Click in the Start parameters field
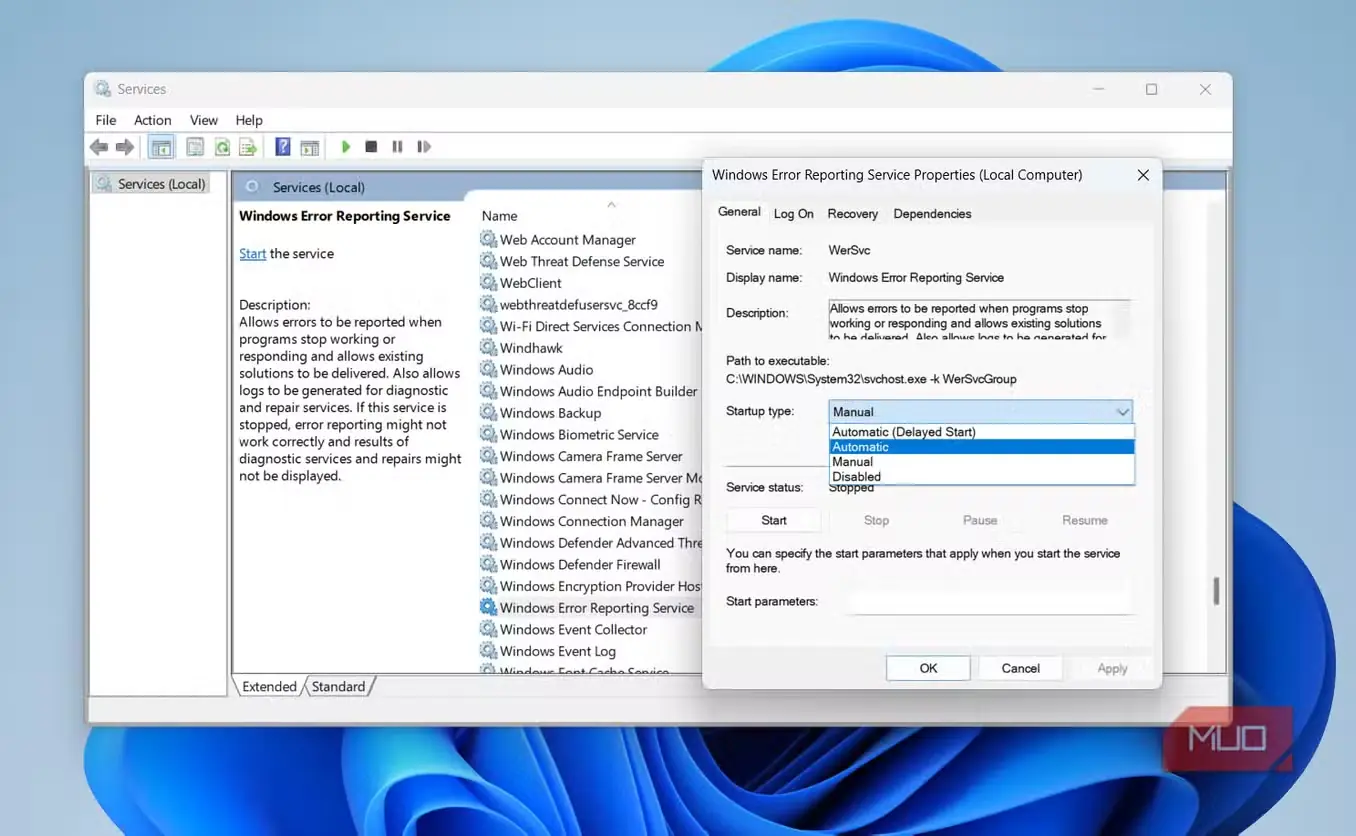Screen dimensions: 1356x836 (992, 601)
